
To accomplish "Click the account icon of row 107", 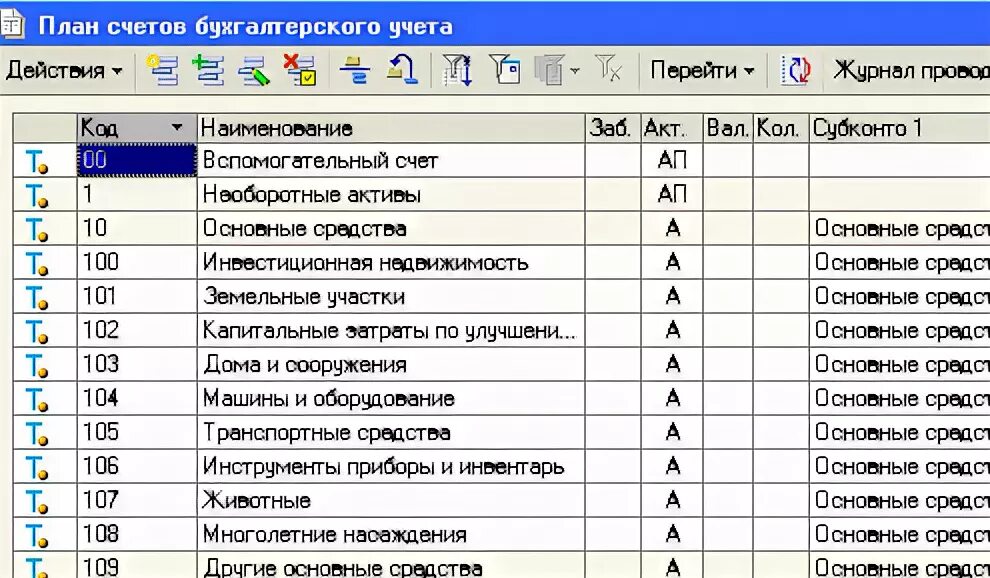I will (37, 502).
